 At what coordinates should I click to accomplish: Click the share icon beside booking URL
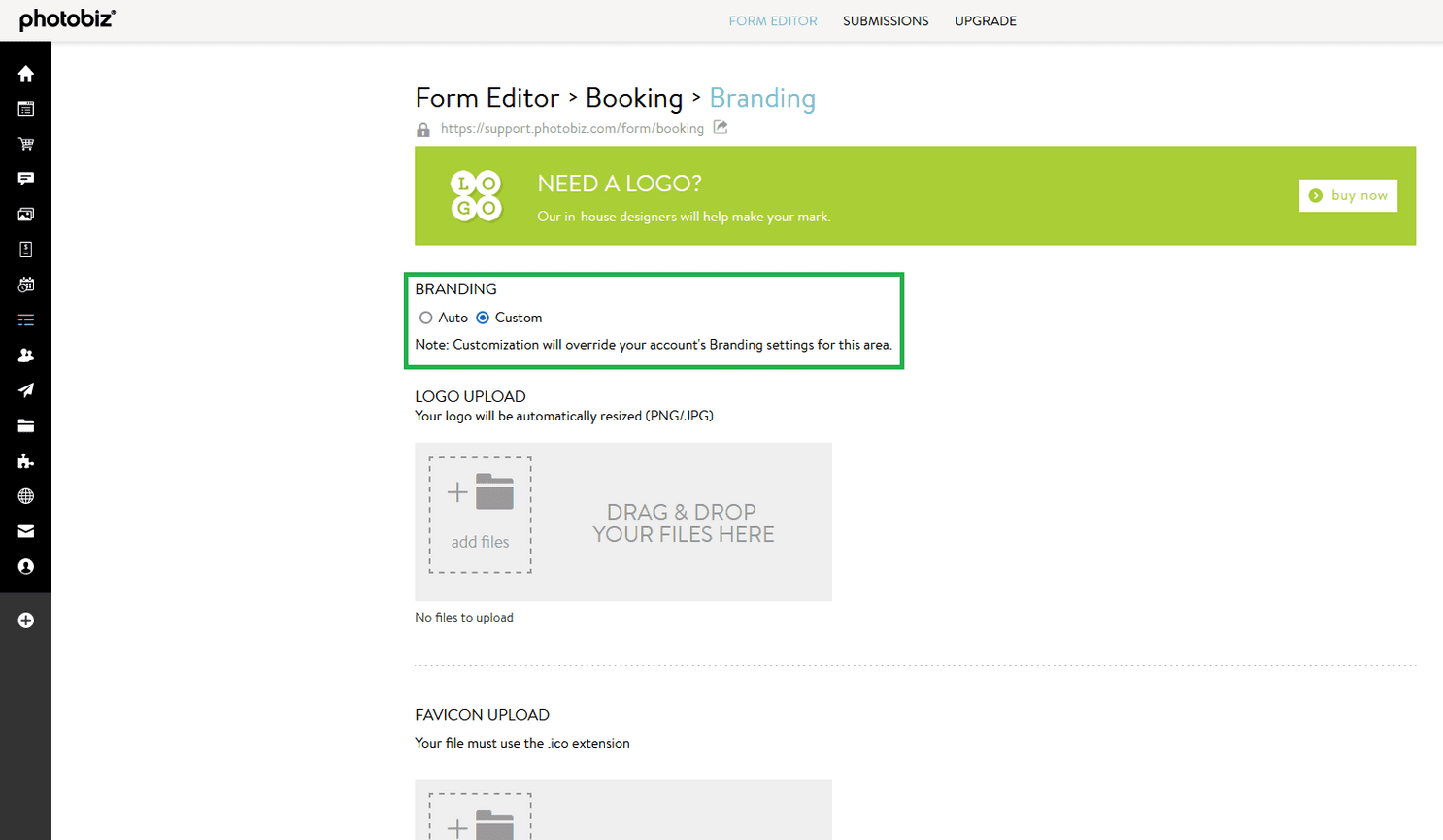(x=720, y=127)
